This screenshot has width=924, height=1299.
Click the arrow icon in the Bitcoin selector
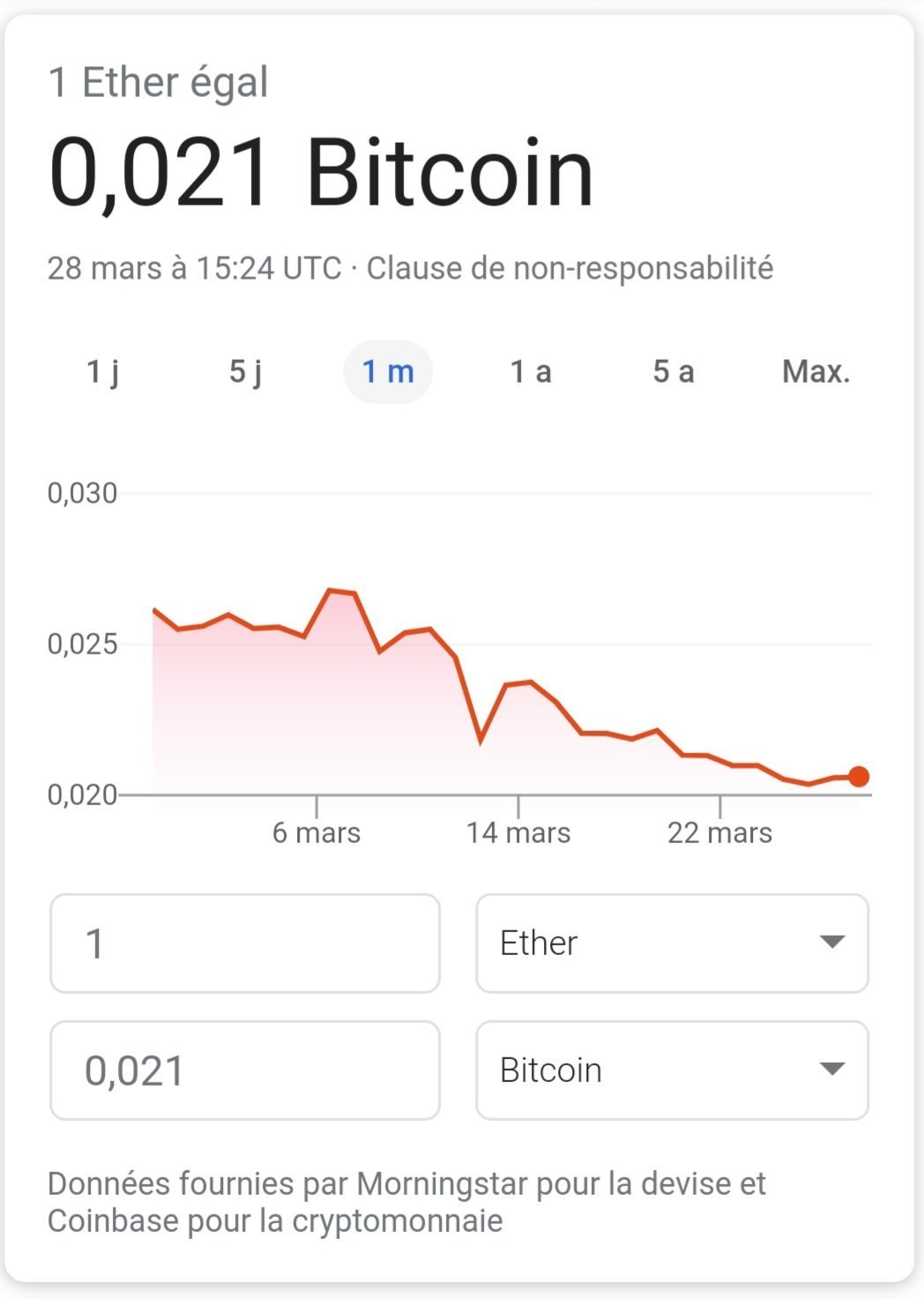tap(832, 1069)
